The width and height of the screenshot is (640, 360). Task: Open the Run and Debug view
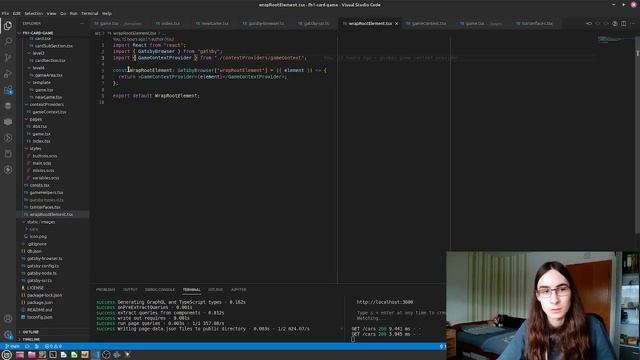click(x=8, y=74)
